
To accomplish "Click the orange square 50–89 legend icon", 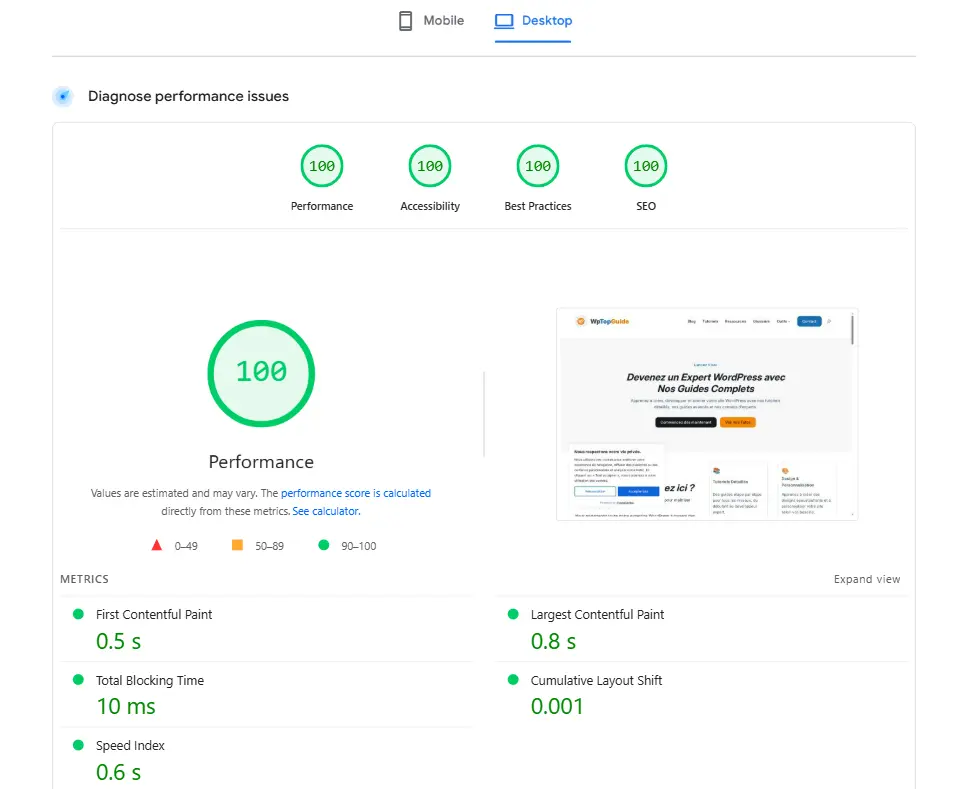I will 237,545.
